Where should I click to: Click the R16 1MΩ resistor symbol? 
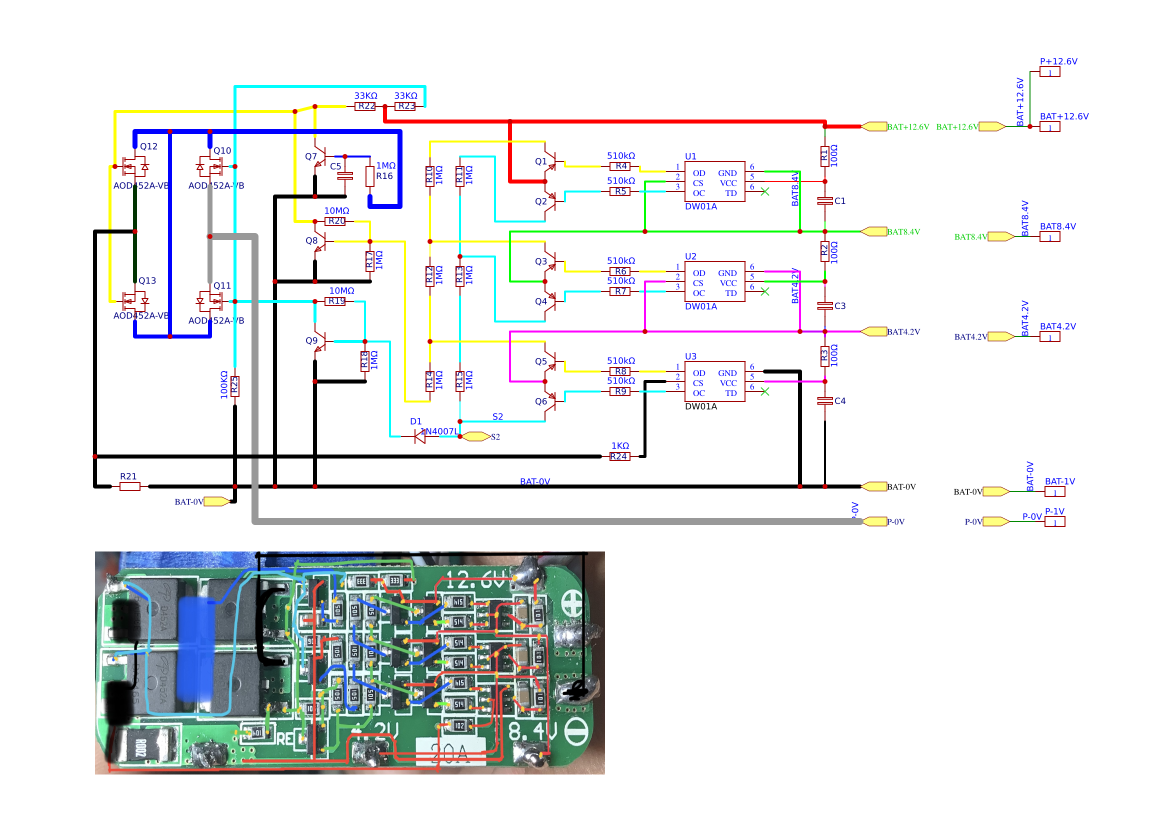pos(369,176)
